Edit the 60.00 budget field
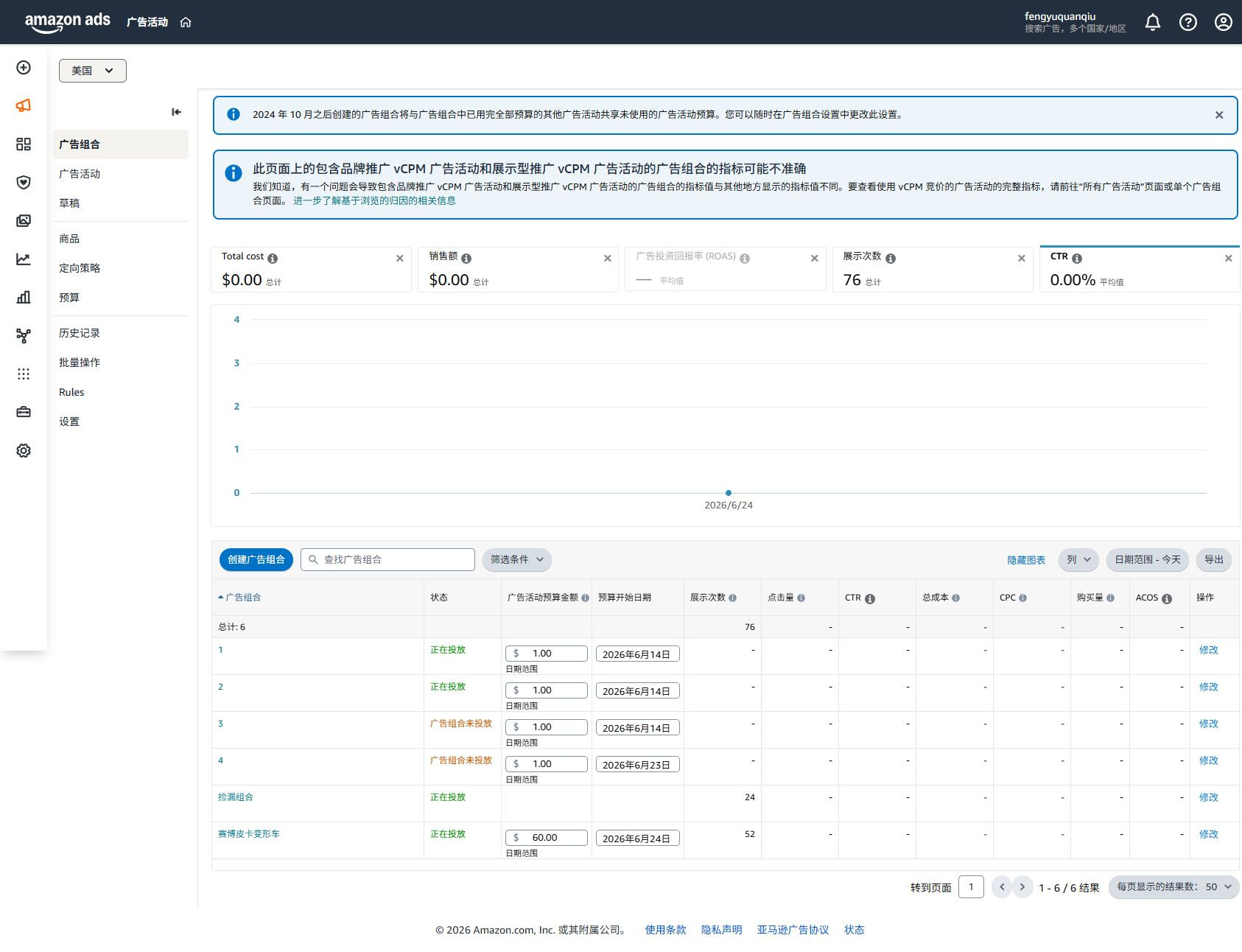This screenshot has width=1242, height=952. coord(547,838)
